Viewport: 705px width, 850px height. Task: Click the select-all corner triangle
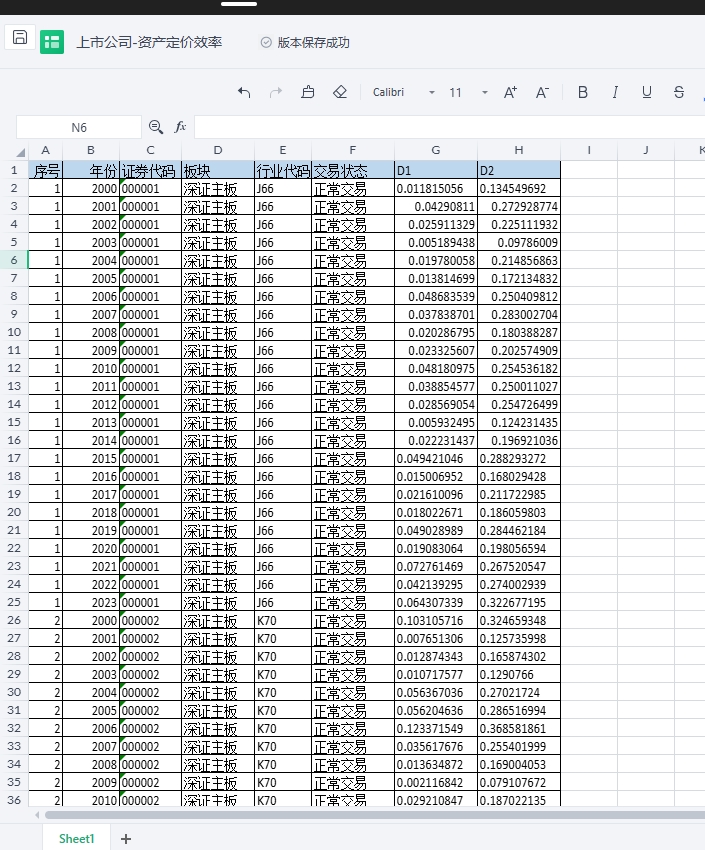[x=21, y=151]
